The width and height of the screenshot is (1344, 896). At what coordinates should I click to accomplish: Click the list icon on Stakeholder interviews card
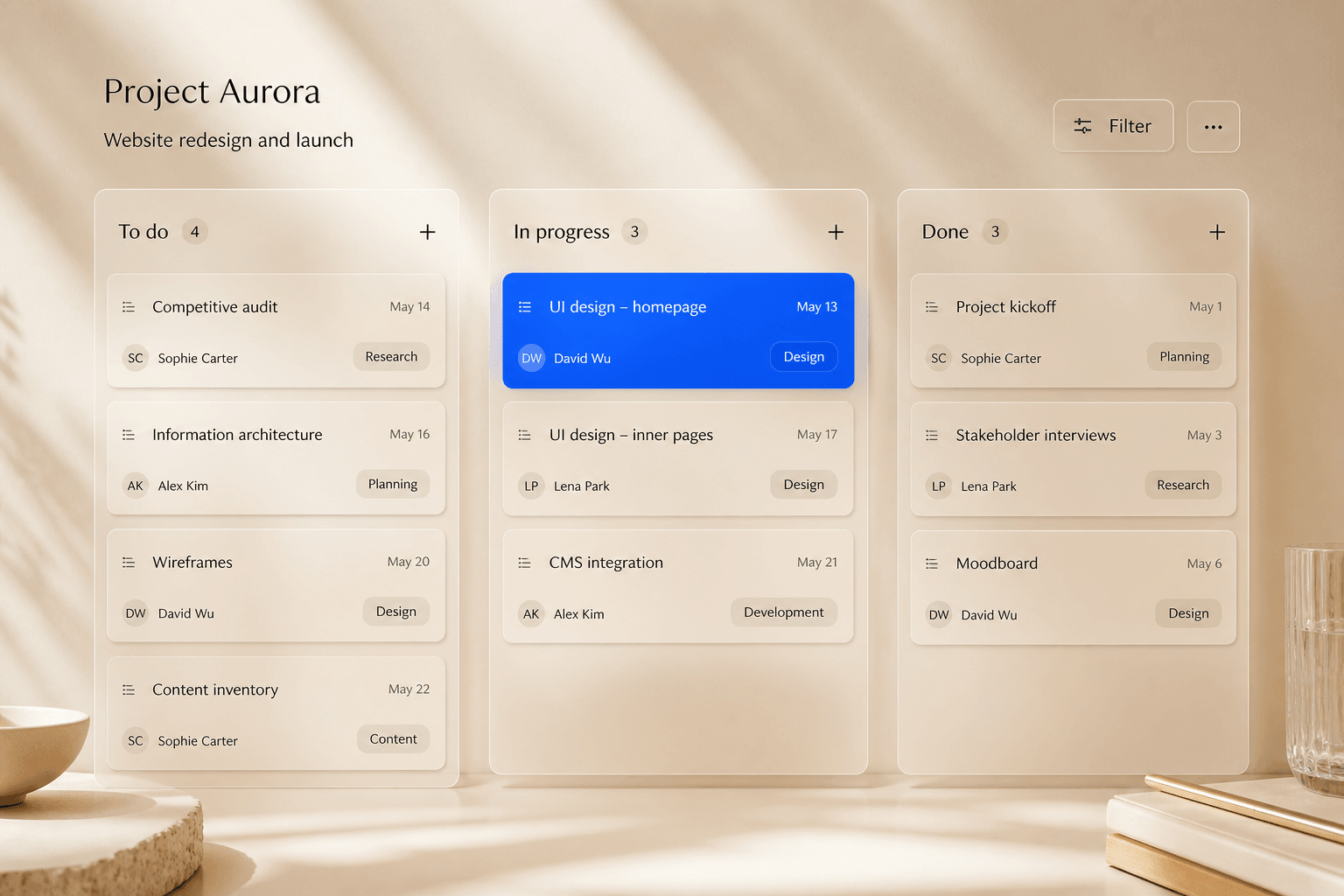pyautogui.click(x=932, y=435)
